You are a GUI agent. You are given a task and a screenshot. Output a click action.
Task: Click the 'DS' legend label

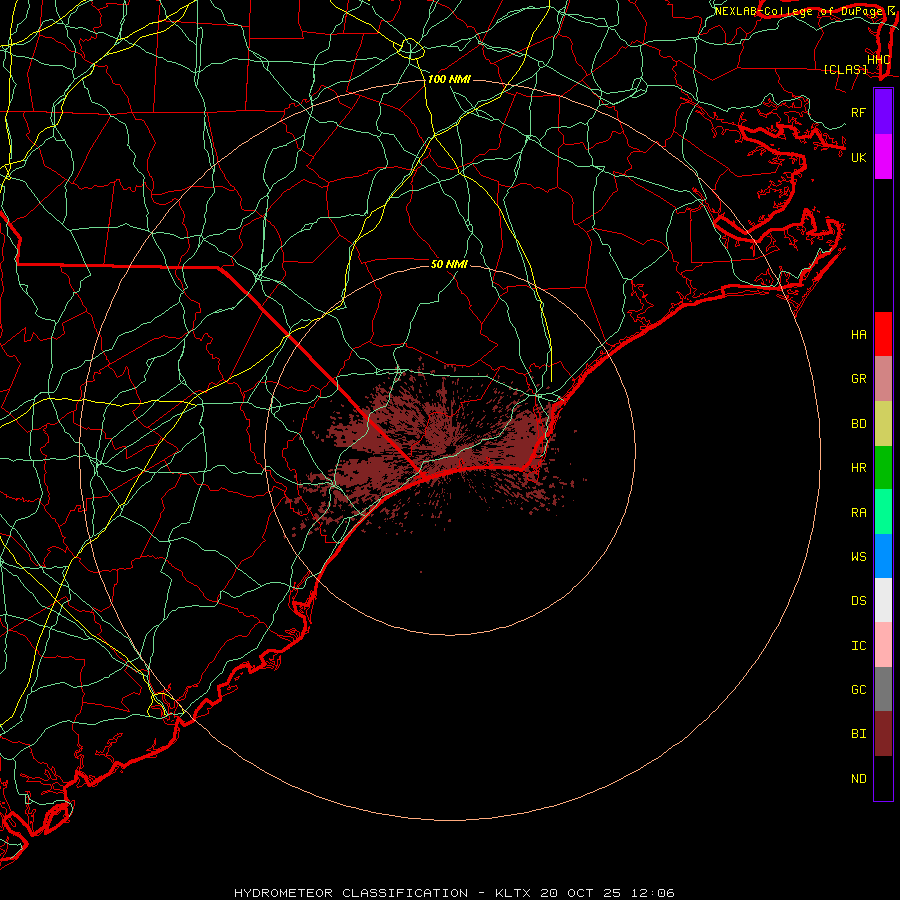click(x=858, y=601)
